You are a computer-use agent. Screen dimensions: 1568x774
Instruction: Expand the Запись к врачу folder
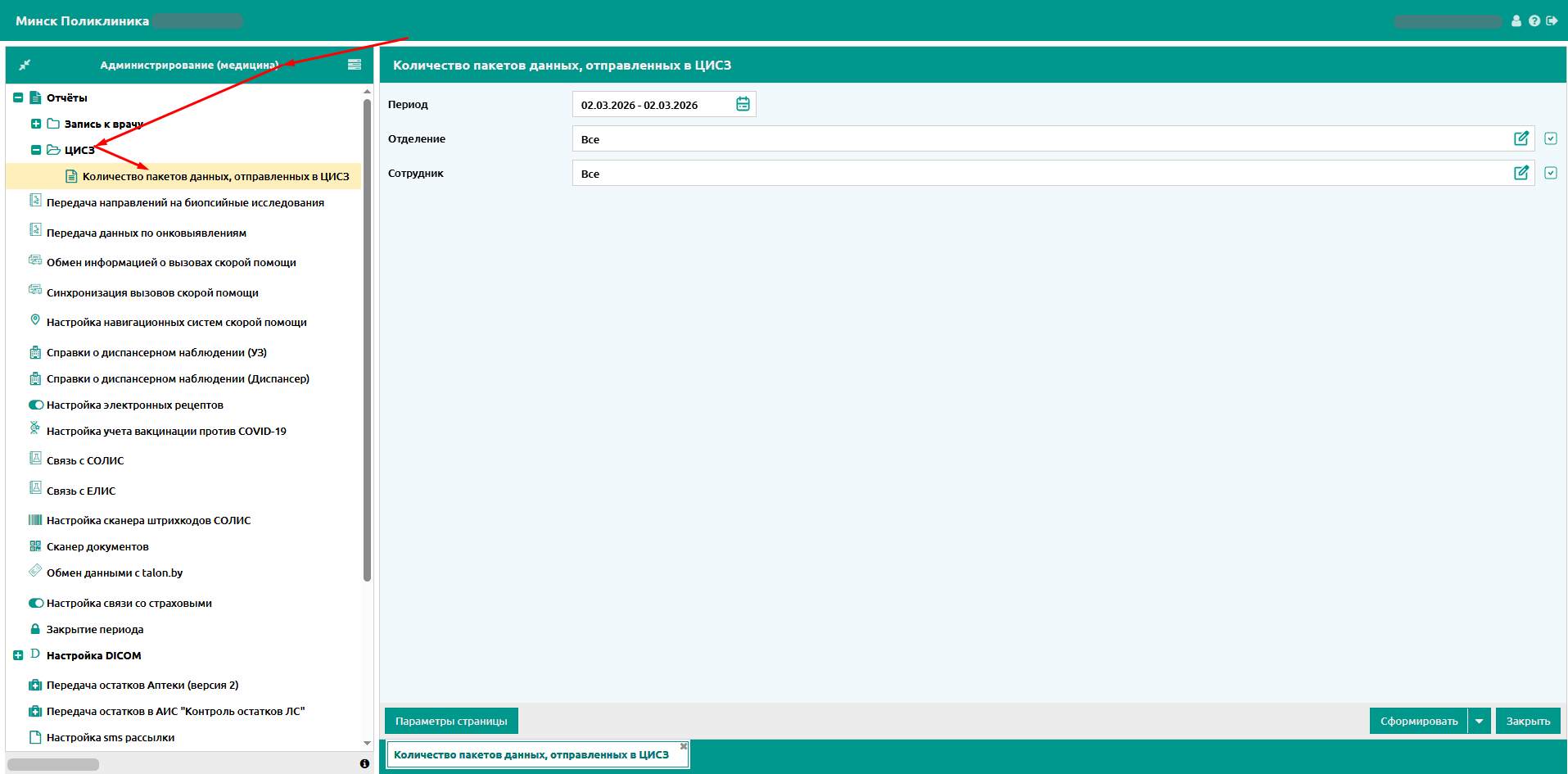(x=36, y=124)
